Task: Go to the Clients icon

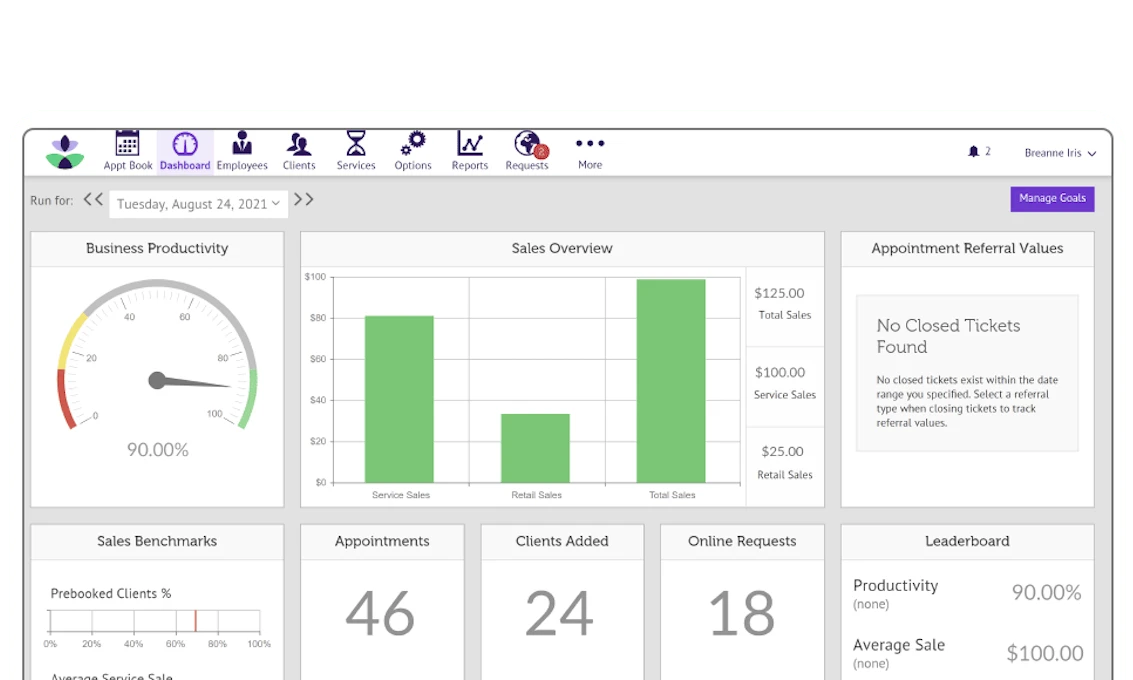Action: tap(299, 145)
